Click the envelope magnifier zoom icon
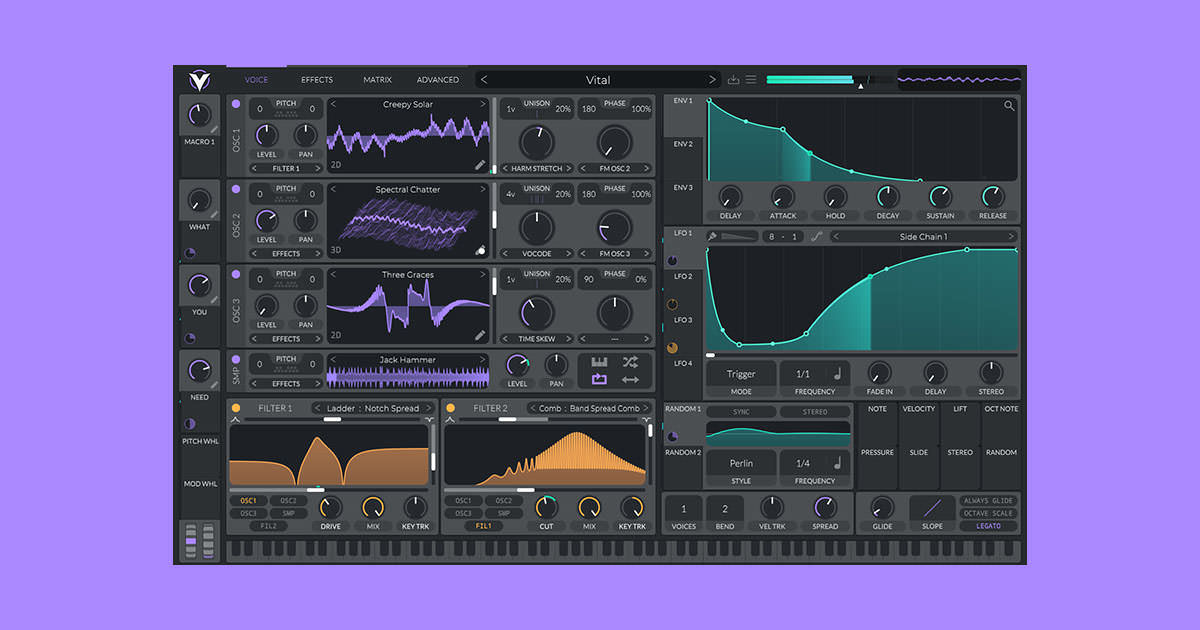Image resolution: width=1200 pixels, height=630 pixels. coord(1009,106)
